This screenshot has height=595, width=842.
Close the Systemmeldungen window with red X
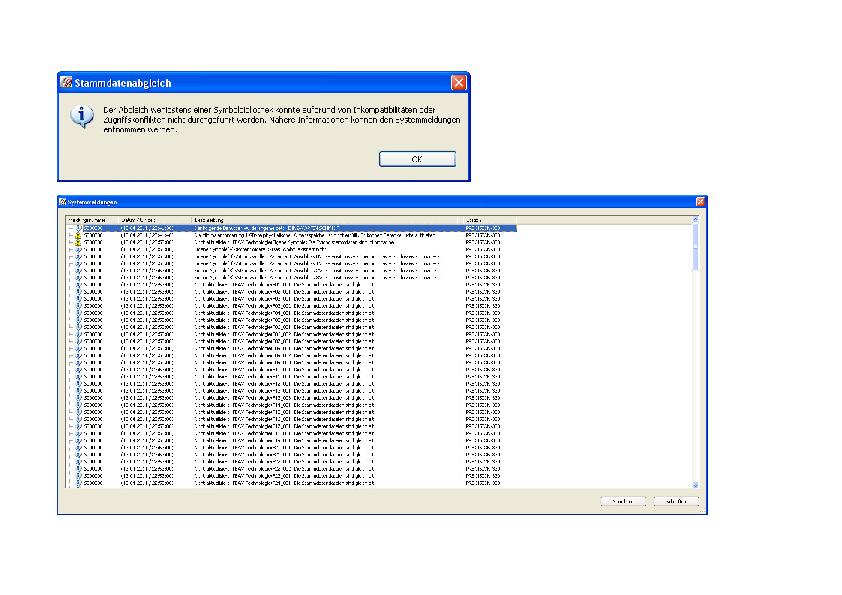pyautogui.click(x=700, y=202)
